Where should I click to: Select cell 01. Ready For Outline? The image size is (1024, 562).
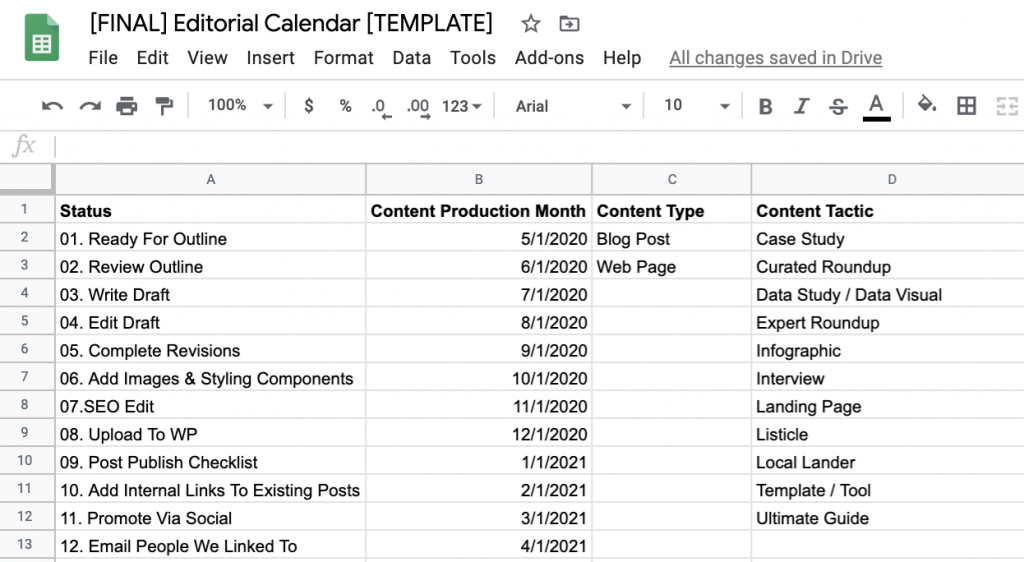[210, 238]
